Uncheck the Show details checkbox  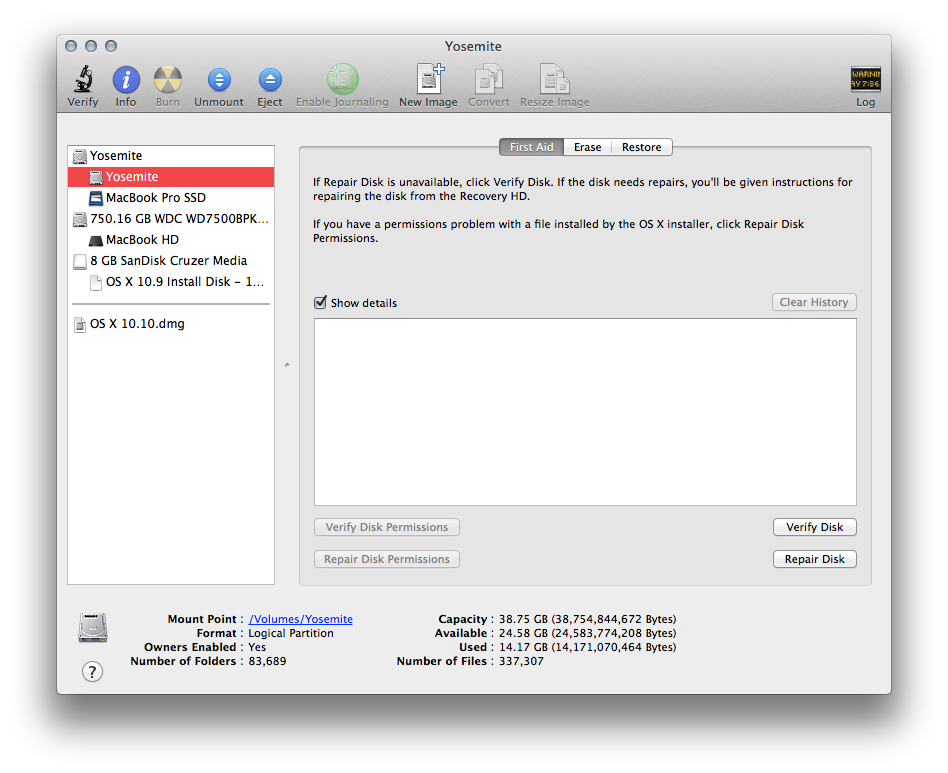pos(320,302)
